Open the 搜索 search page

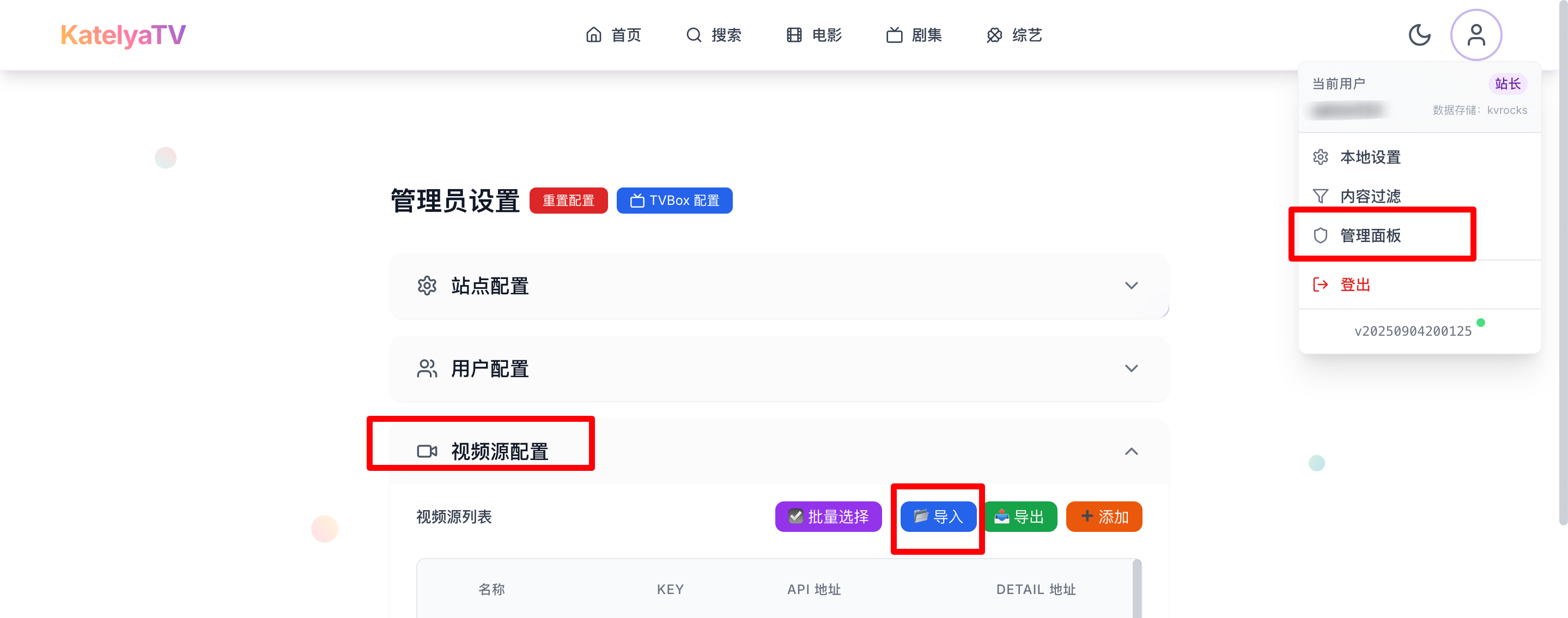(x=713, y=35)
